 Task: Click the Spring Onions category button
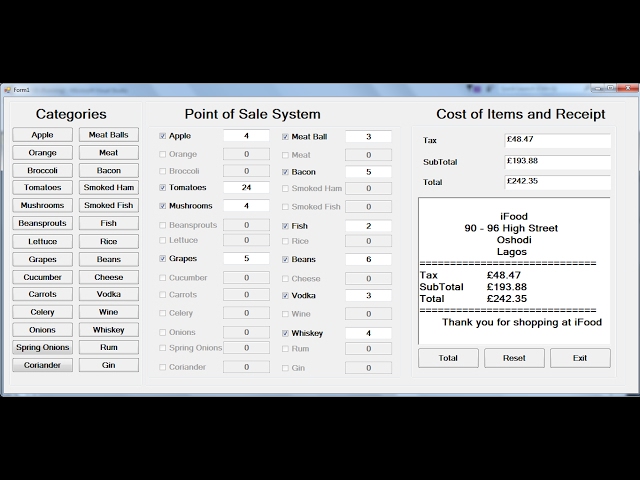point(42,347)
